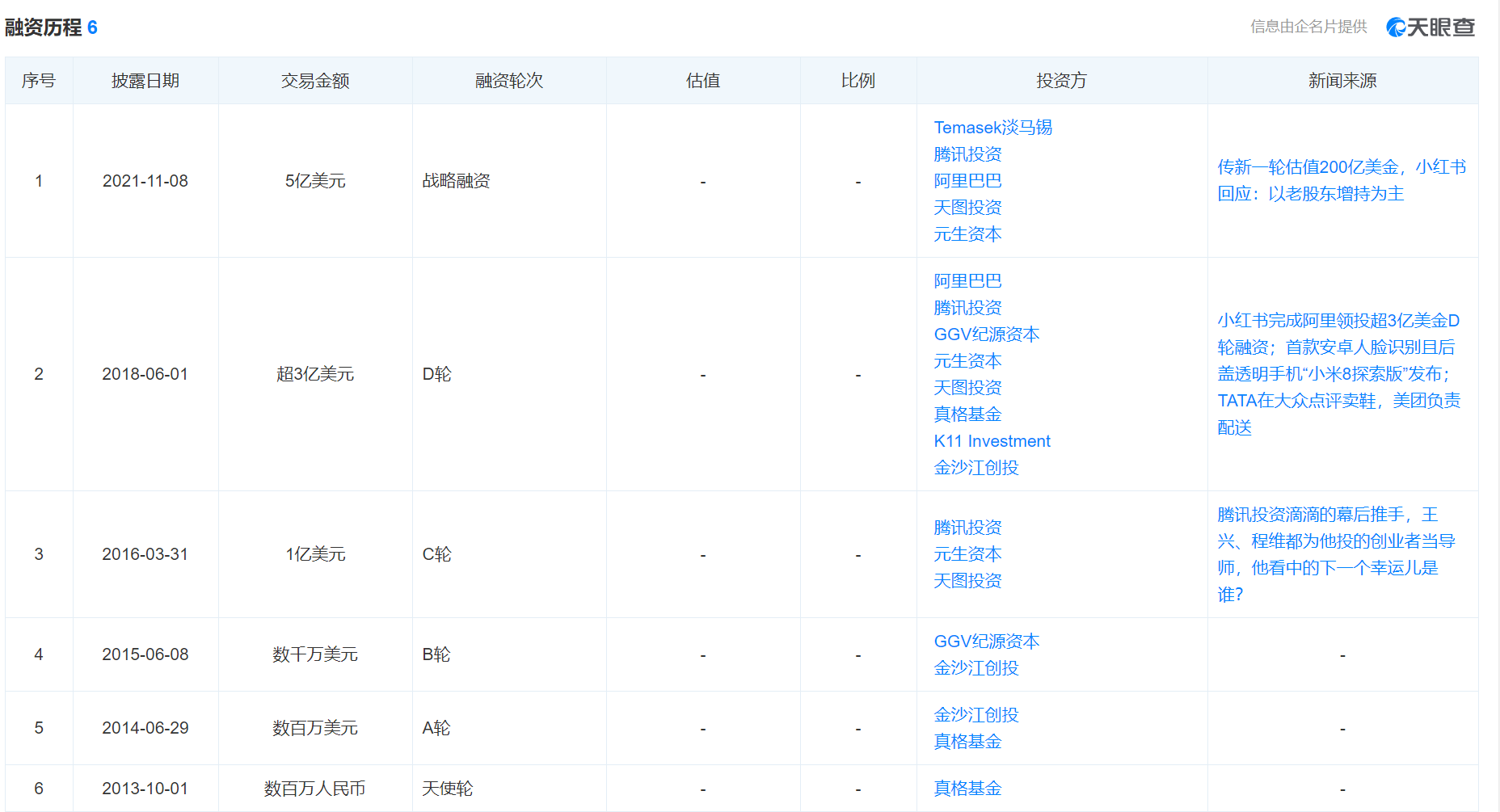Open 真格基金 in the 天使轮 row
The image size is (1500, 812).
click(x=967, y=789)
